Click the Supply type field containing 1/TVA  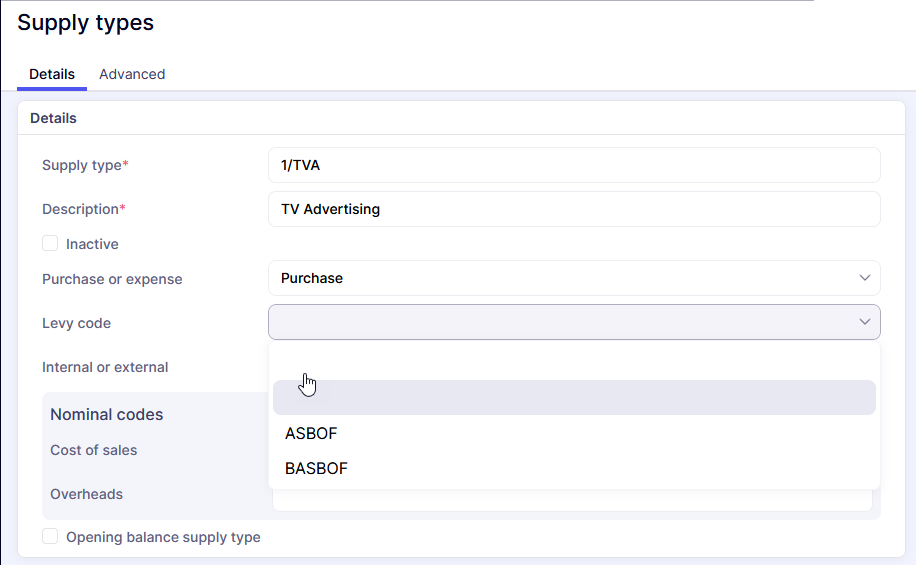point(573,165)
